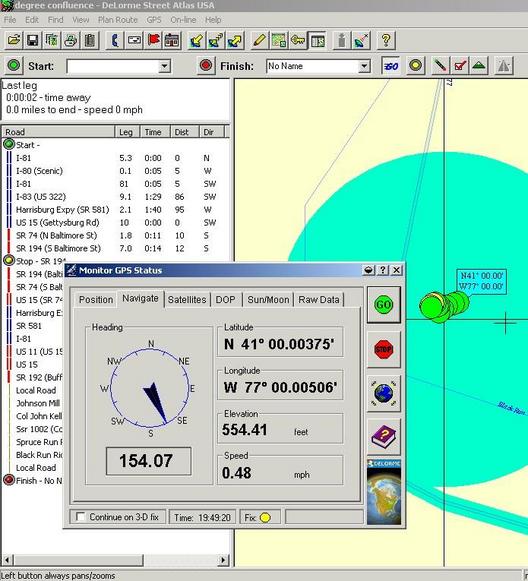Open the GPS menu

[154, 20]
